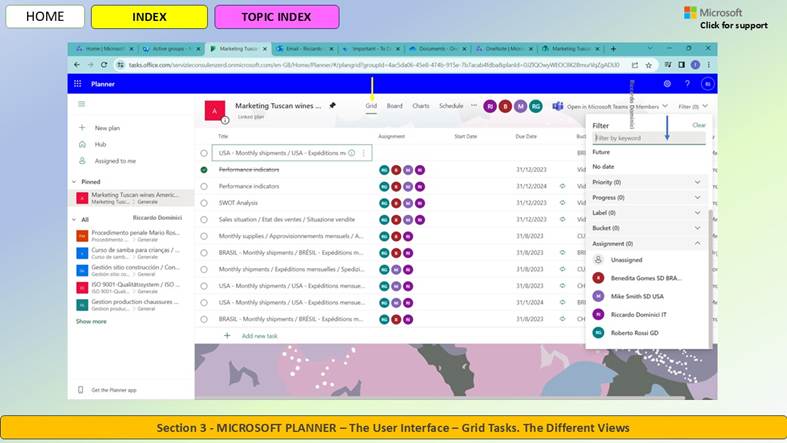The image size is (787, 443).
Task: Complete the Monthly shipments / Expéditions mensuelles task
Action: pyautogui.click(x=204, y=269)
